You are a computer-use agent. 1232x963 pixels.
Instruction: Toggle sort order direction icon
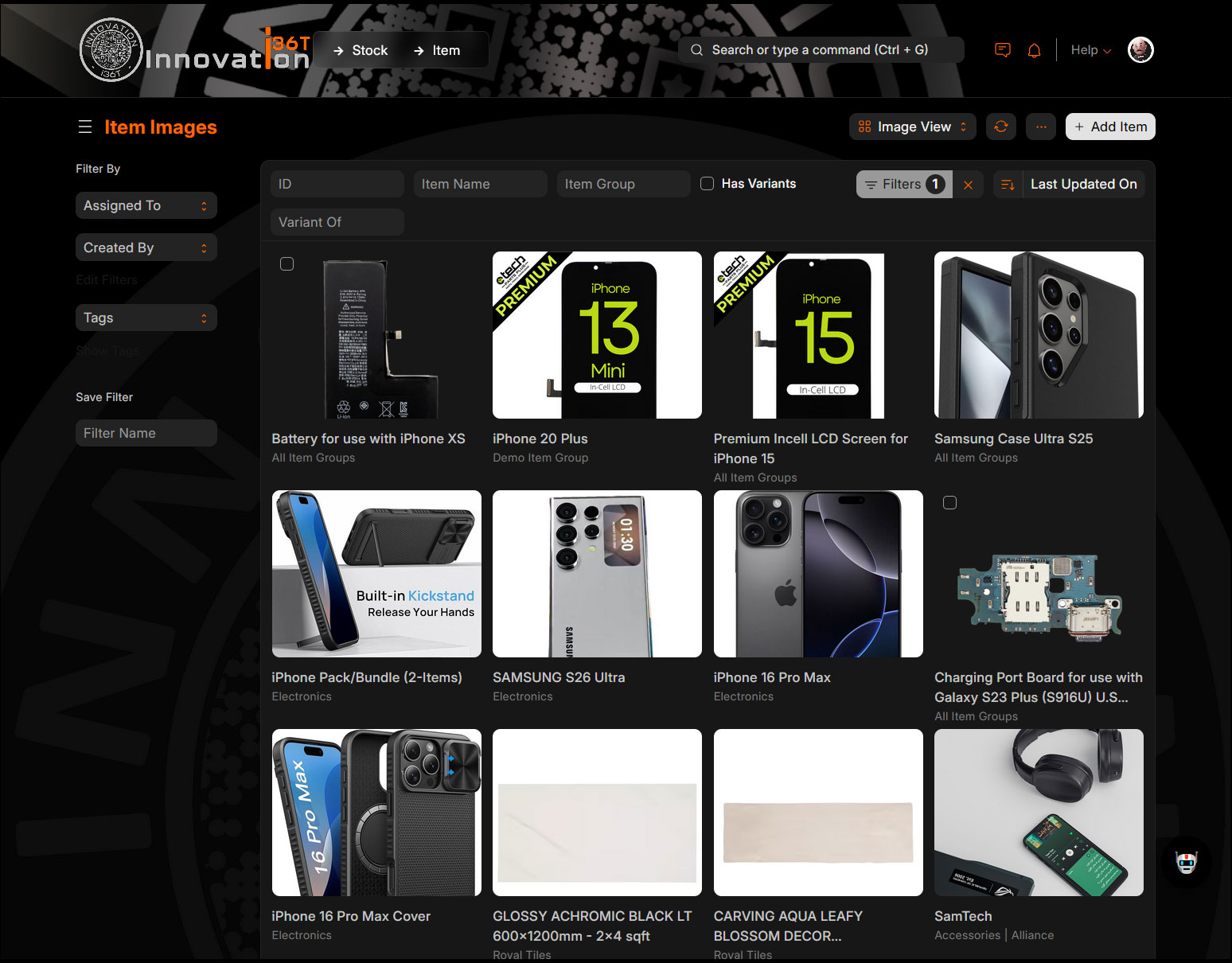point(1007,185)
